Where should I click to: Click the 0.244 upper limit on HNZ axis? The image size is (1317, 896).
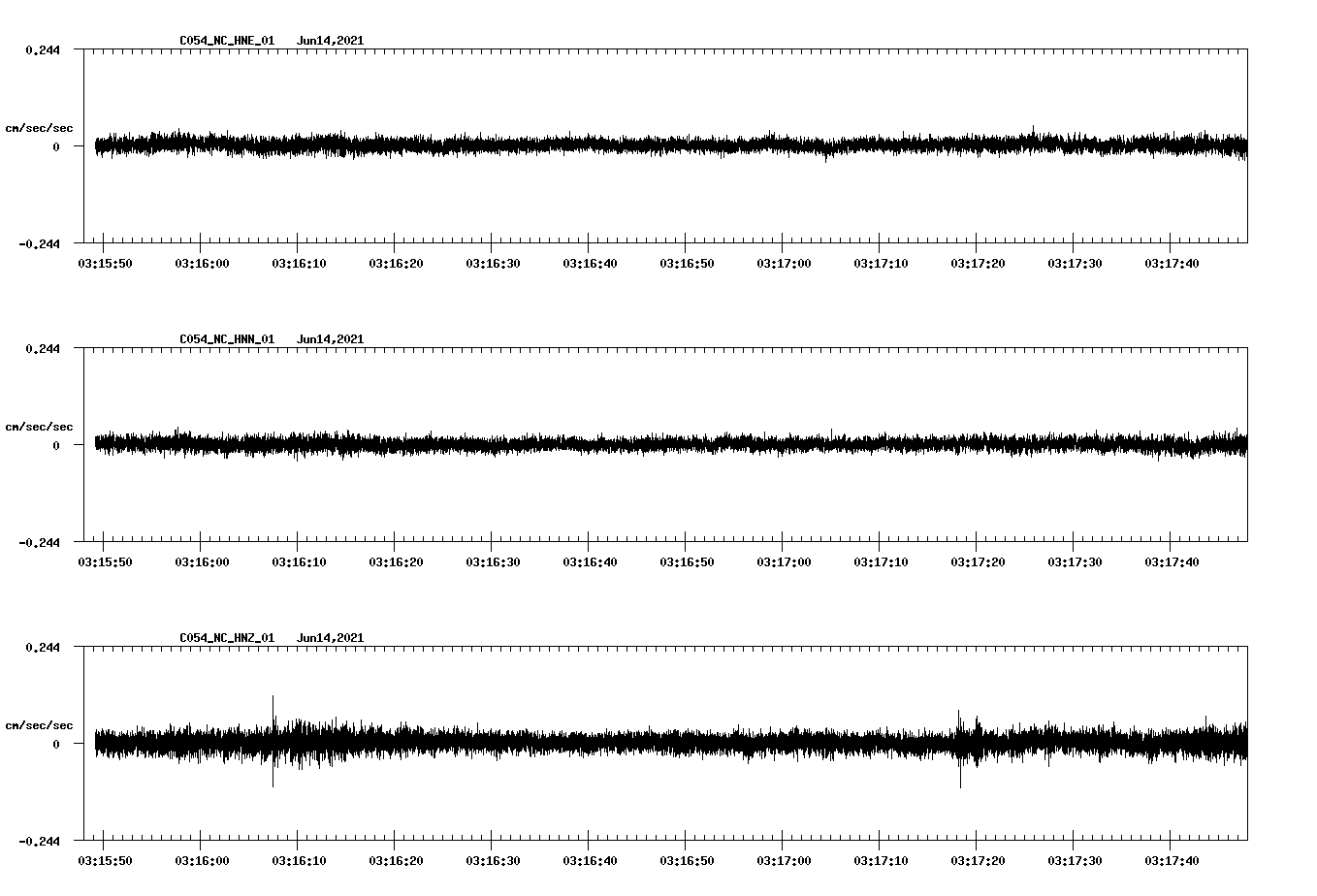tap(42, 648)
